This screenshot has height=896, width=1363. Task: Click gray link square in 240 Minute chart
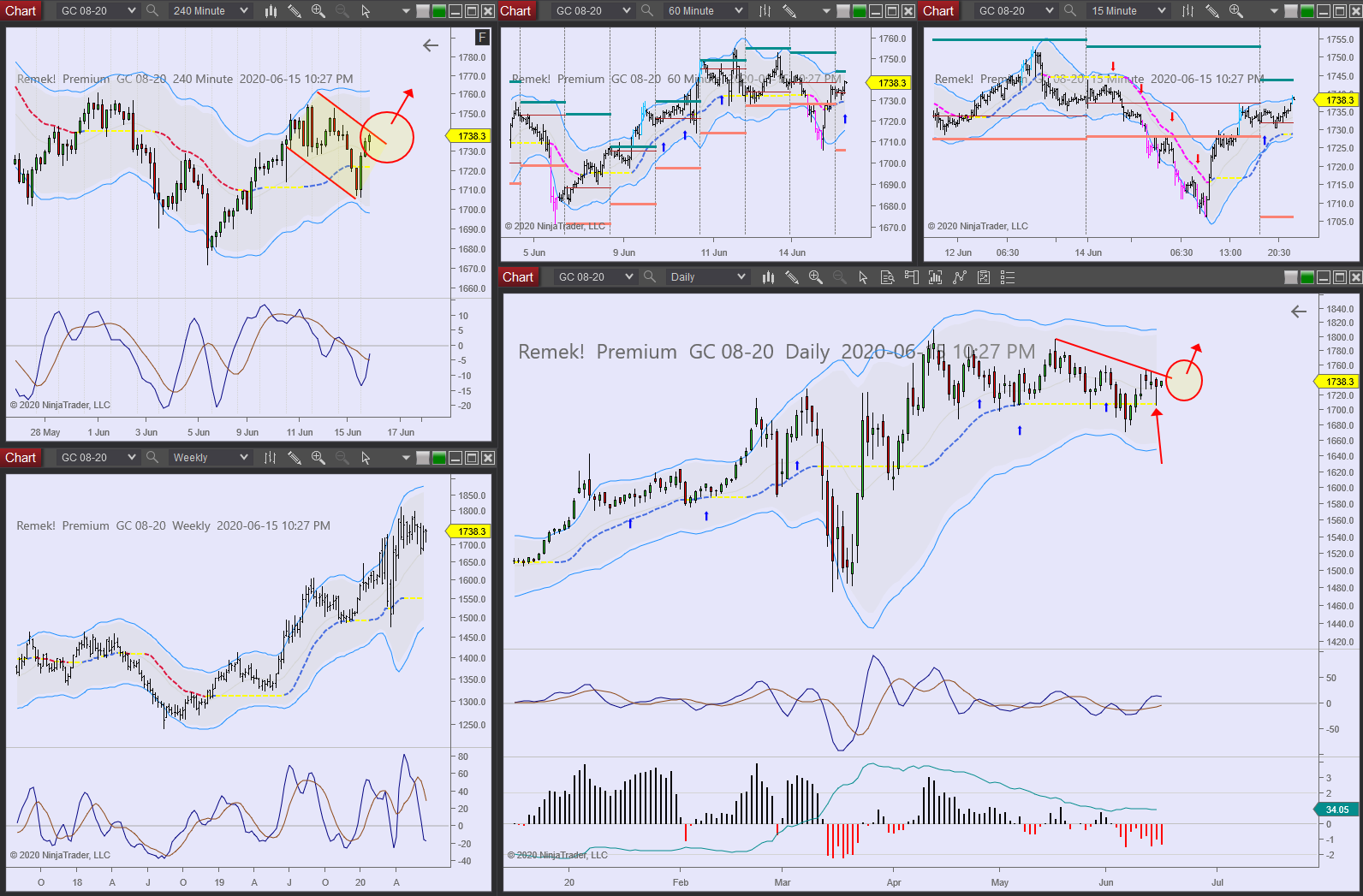coord(423,11)
